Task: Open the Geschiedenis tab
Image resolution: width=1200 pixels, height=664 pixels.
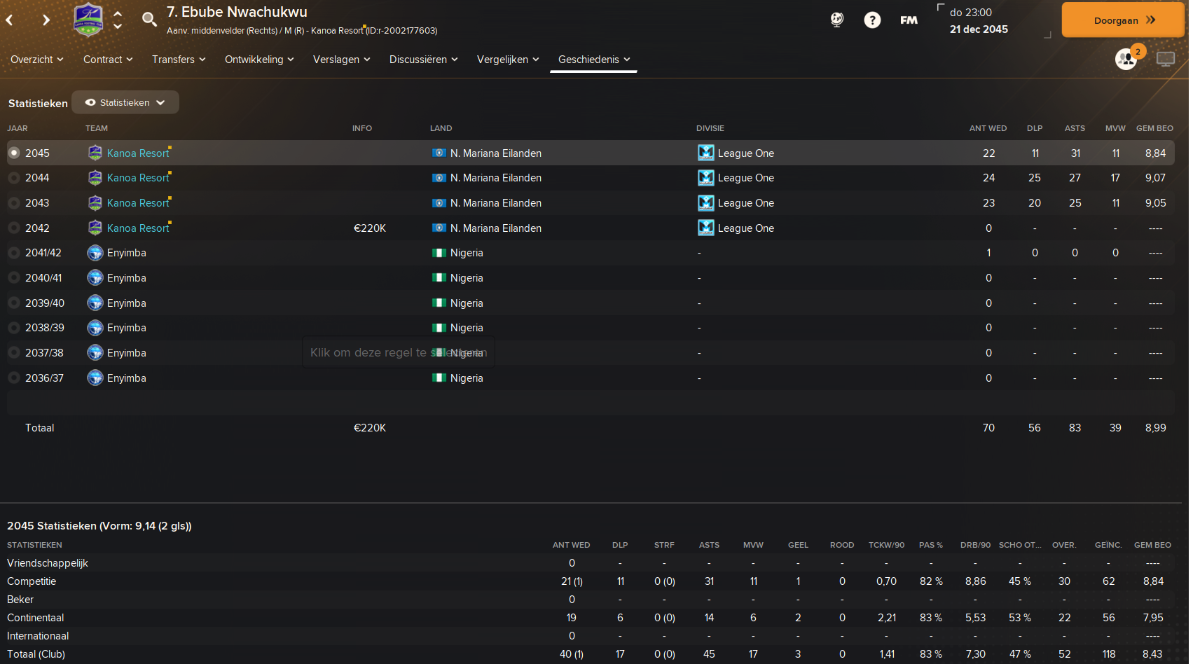Action: click(595, 59)
